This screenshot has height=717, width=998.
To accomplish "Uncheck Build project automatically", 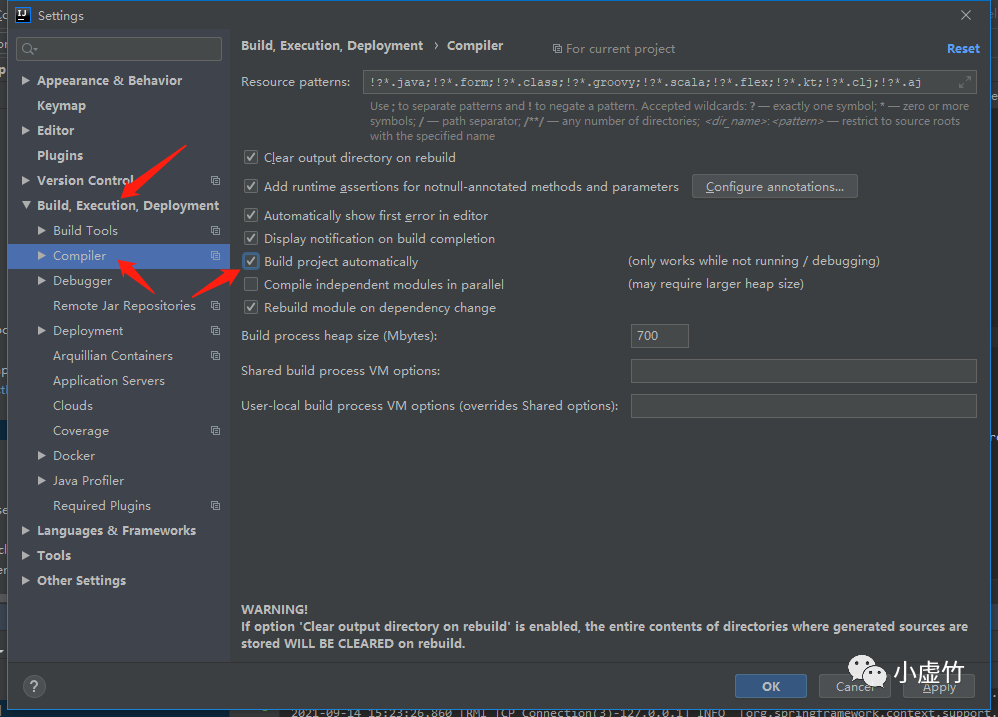I will [x=251, y=261].
